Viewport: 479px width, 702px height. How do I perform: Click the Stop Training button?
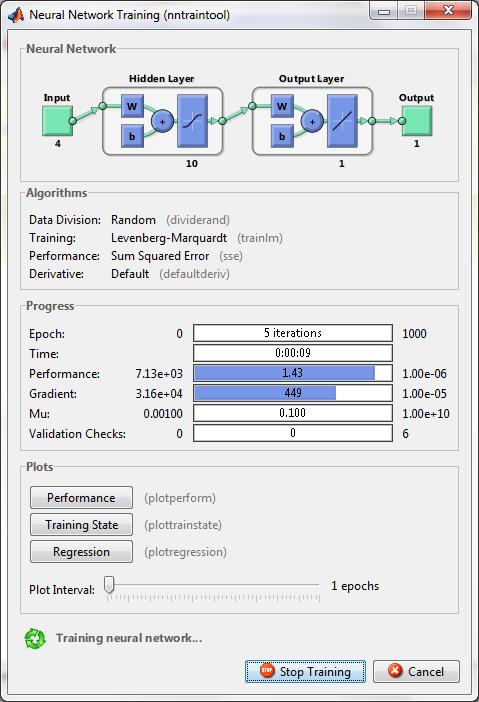click(x=305, y=671)
